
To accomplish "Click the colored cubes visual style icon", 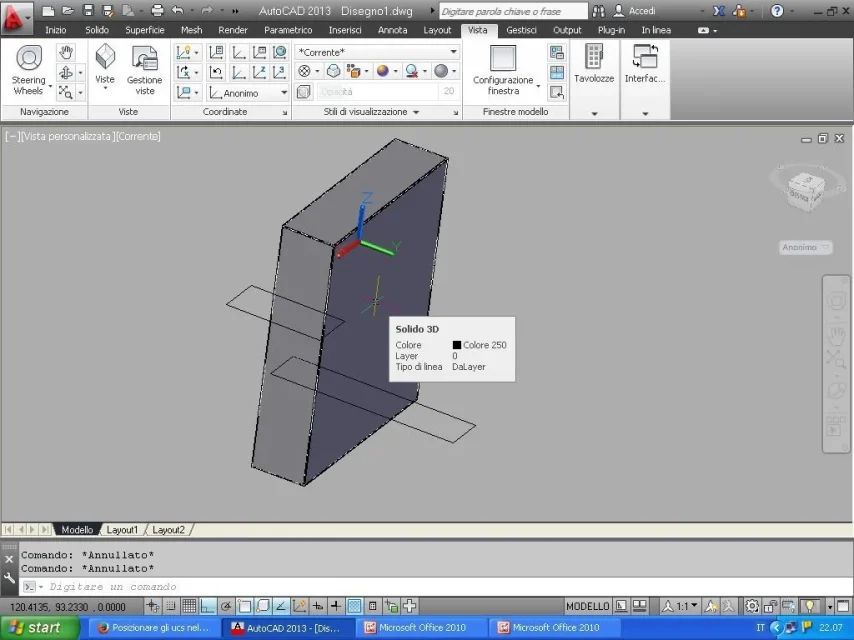I will [x=353, y=71].
